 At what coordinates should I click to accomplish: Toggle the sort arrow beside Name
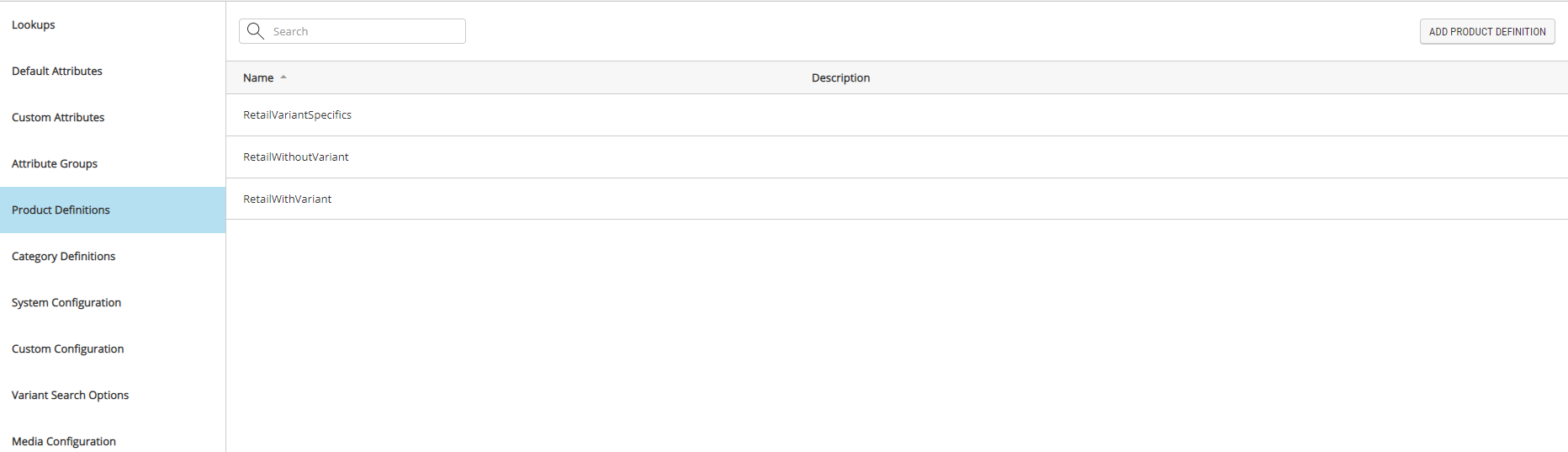[x=283, y=77]
